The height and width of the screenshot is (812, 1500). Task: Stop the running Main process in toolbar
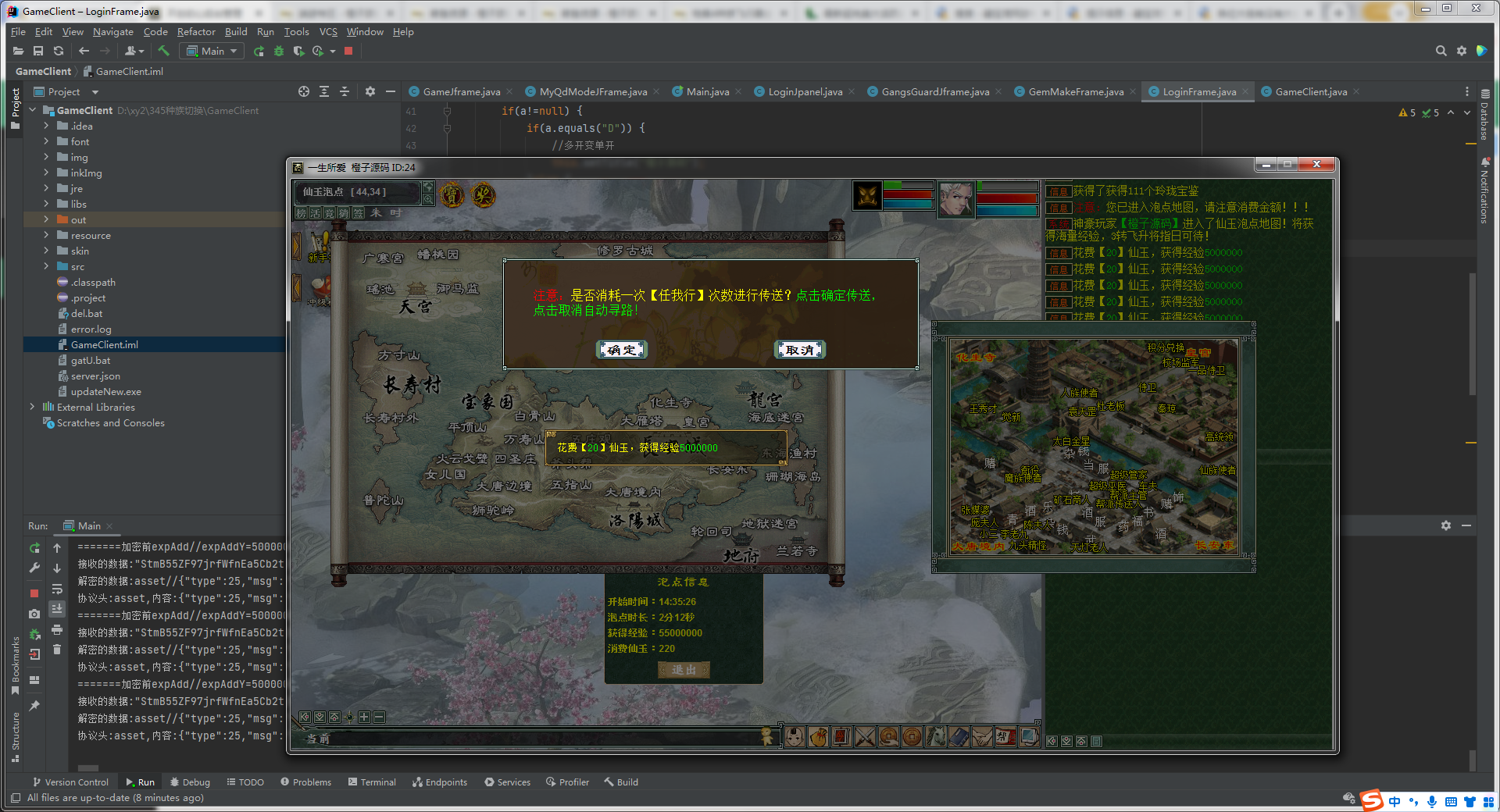(x=348, y=51)
